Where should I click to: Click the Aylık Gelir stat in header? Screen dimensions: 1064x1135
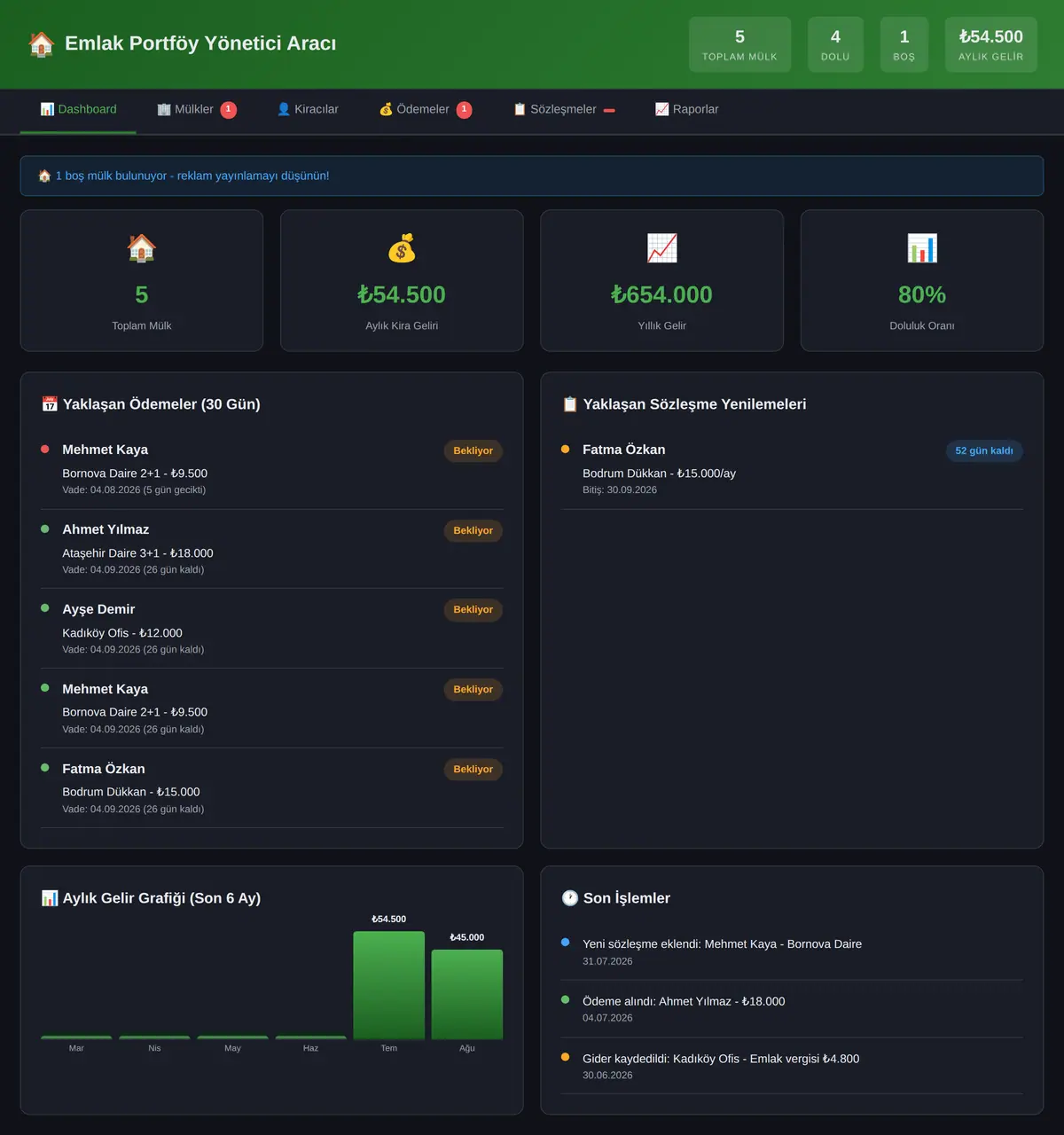(991, 44)
